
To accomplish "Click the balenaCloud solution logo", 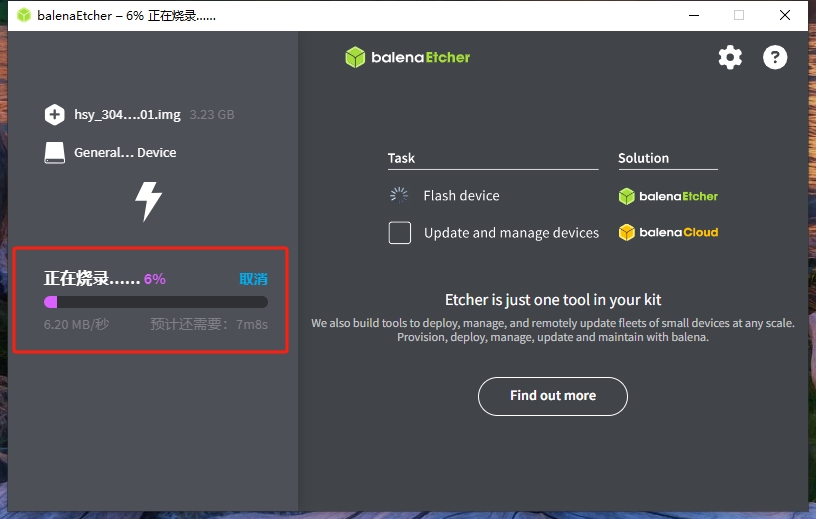I will click(668, 232).
